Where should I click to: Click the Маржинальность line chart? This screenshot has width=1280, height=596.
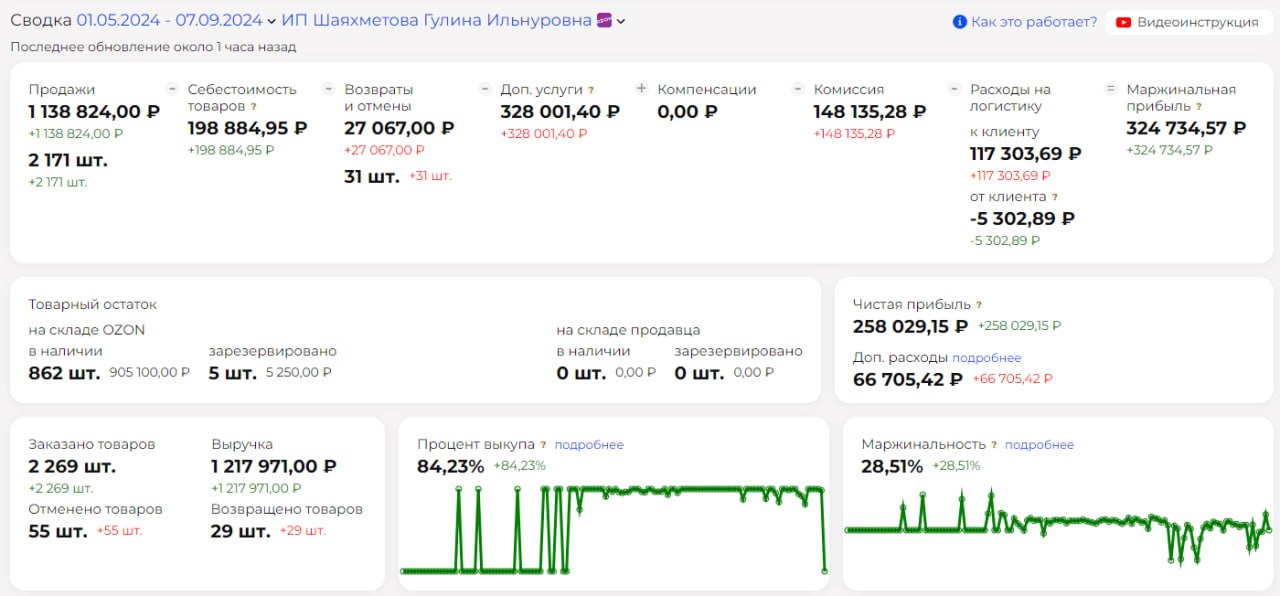[x=1057, y=527]
